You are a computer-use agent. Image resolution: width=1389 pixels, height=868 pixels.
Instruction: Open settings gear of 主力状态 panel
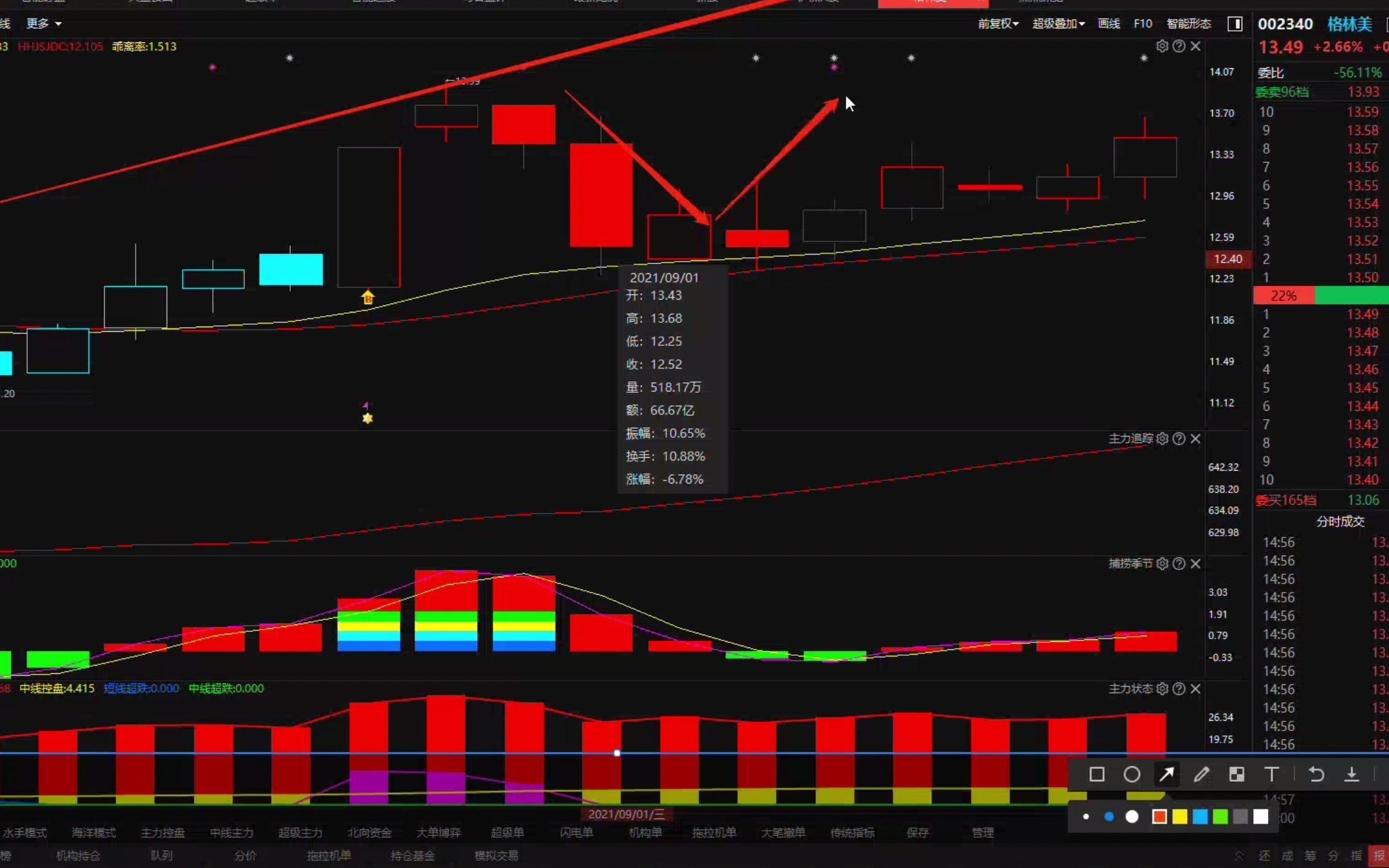point(1162,689)
